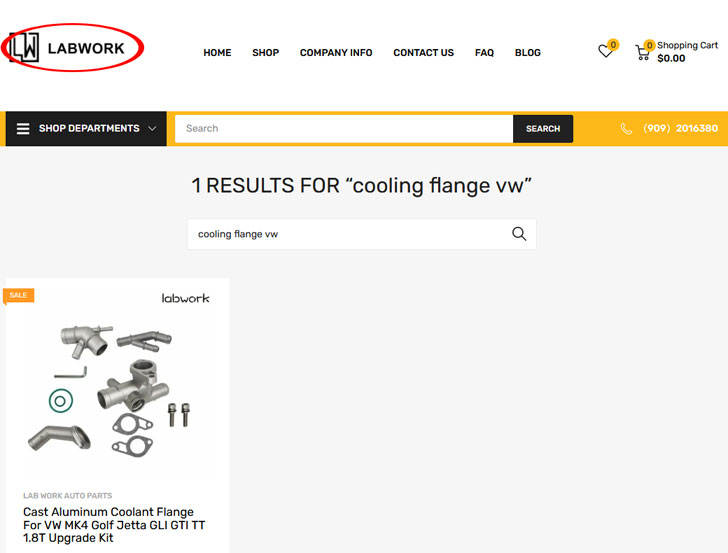Open the COMPANY INFO page
Viewport: 728px width, 553px height.
336,52
